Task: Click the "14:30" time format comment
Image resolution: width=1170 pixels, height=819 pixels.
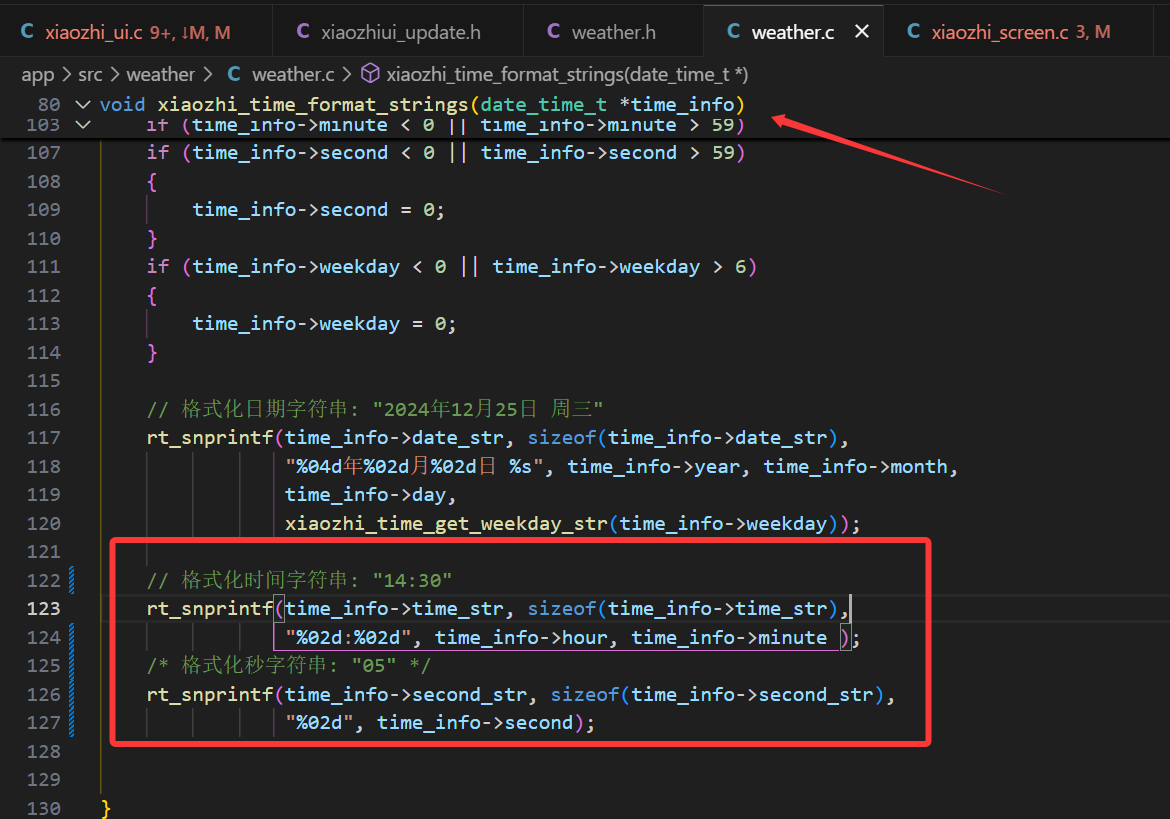Action: pos(299,580)
